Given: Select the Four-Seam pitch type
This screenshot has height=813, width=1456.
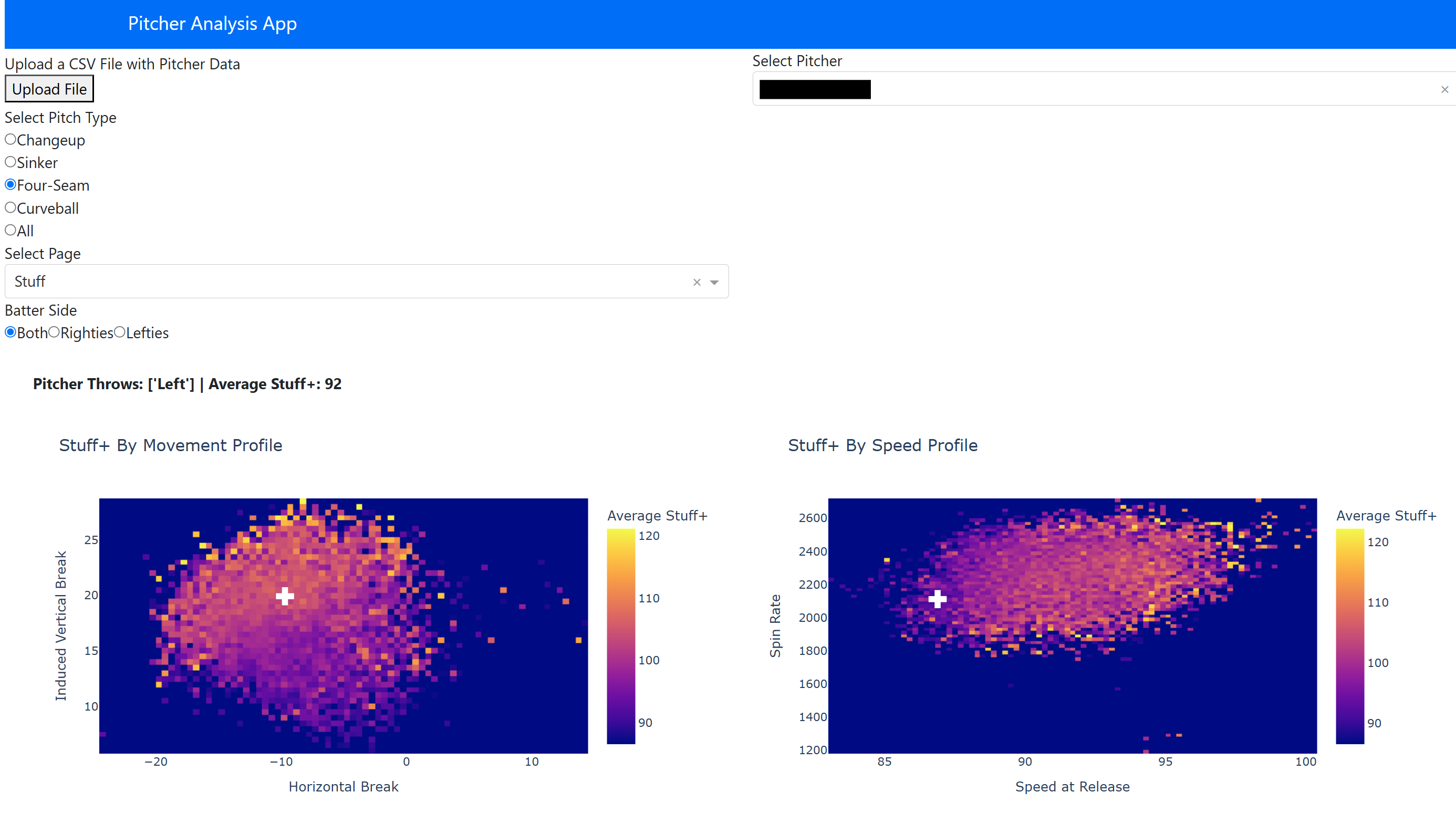Looking at the screenshot, I should point(10,185).
